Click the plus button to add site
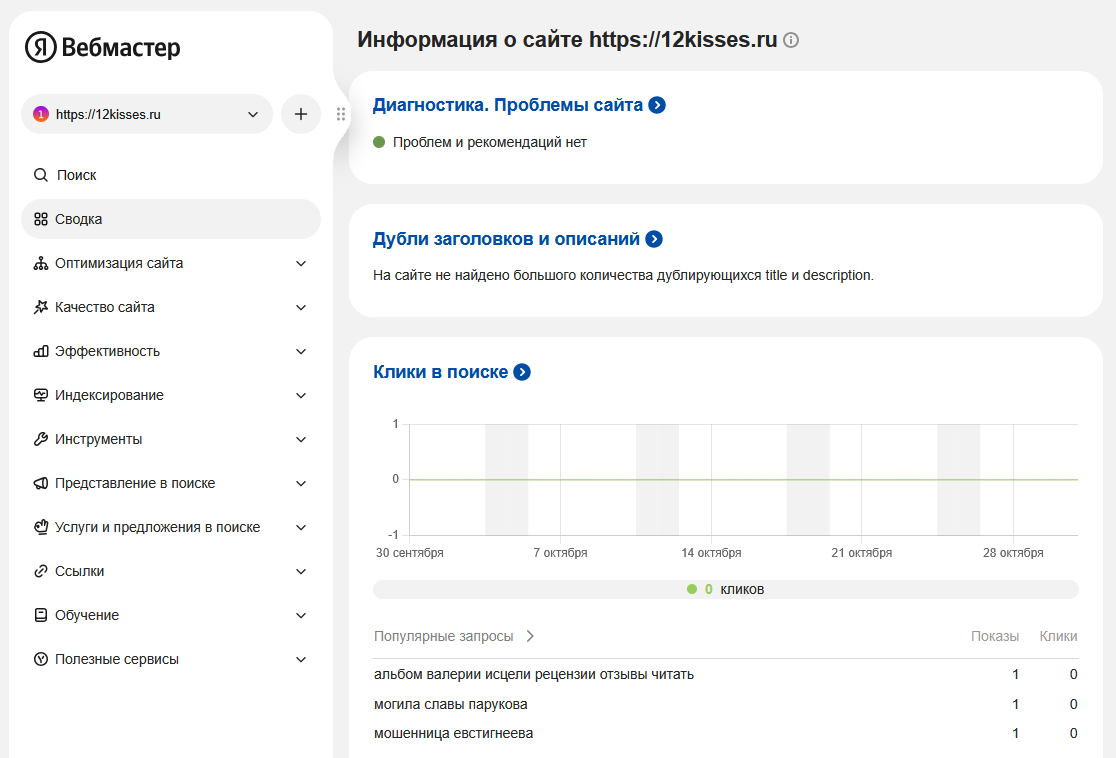This screenshot has height=758, width=1116. [x=301, y=114]
